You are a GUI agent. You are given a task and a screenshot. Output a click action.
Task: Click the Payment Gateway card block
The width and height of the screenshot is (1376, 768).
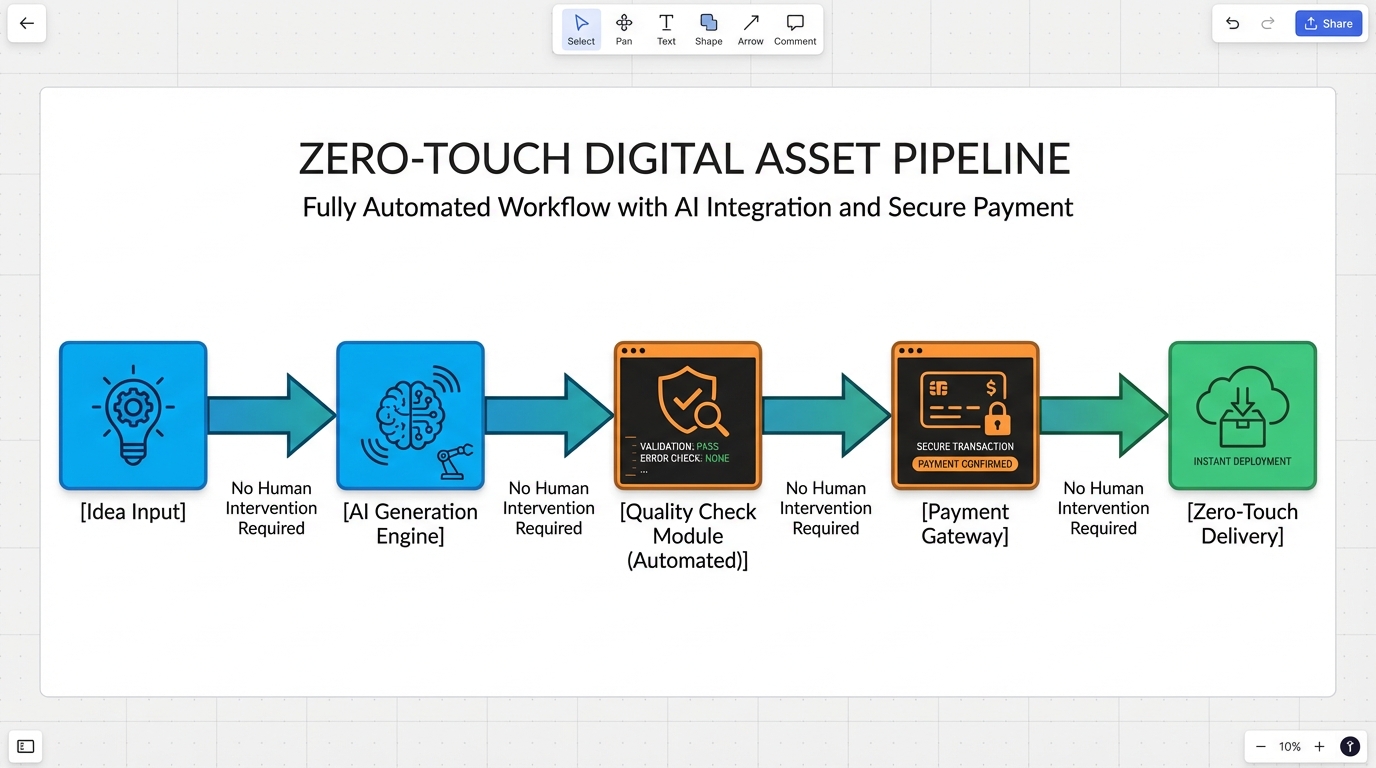965,415
